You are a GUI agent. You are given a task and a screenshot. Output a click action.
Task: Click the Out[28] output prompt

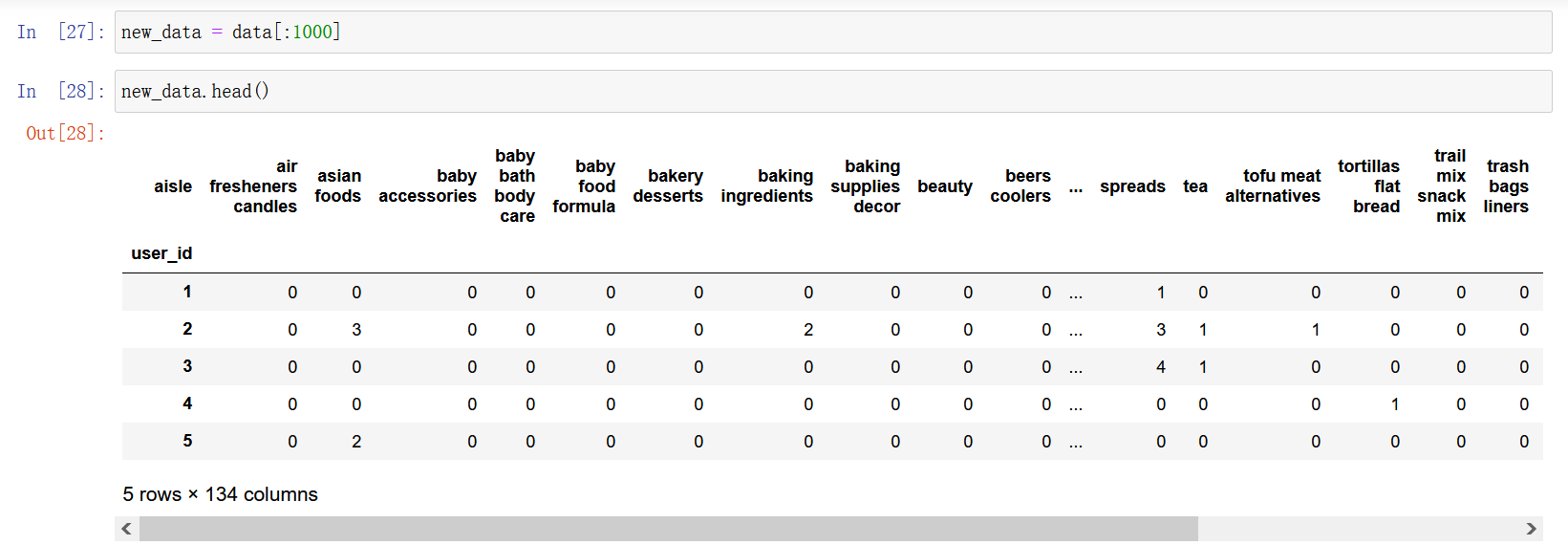pyautogui.click(x=66, y=134)
